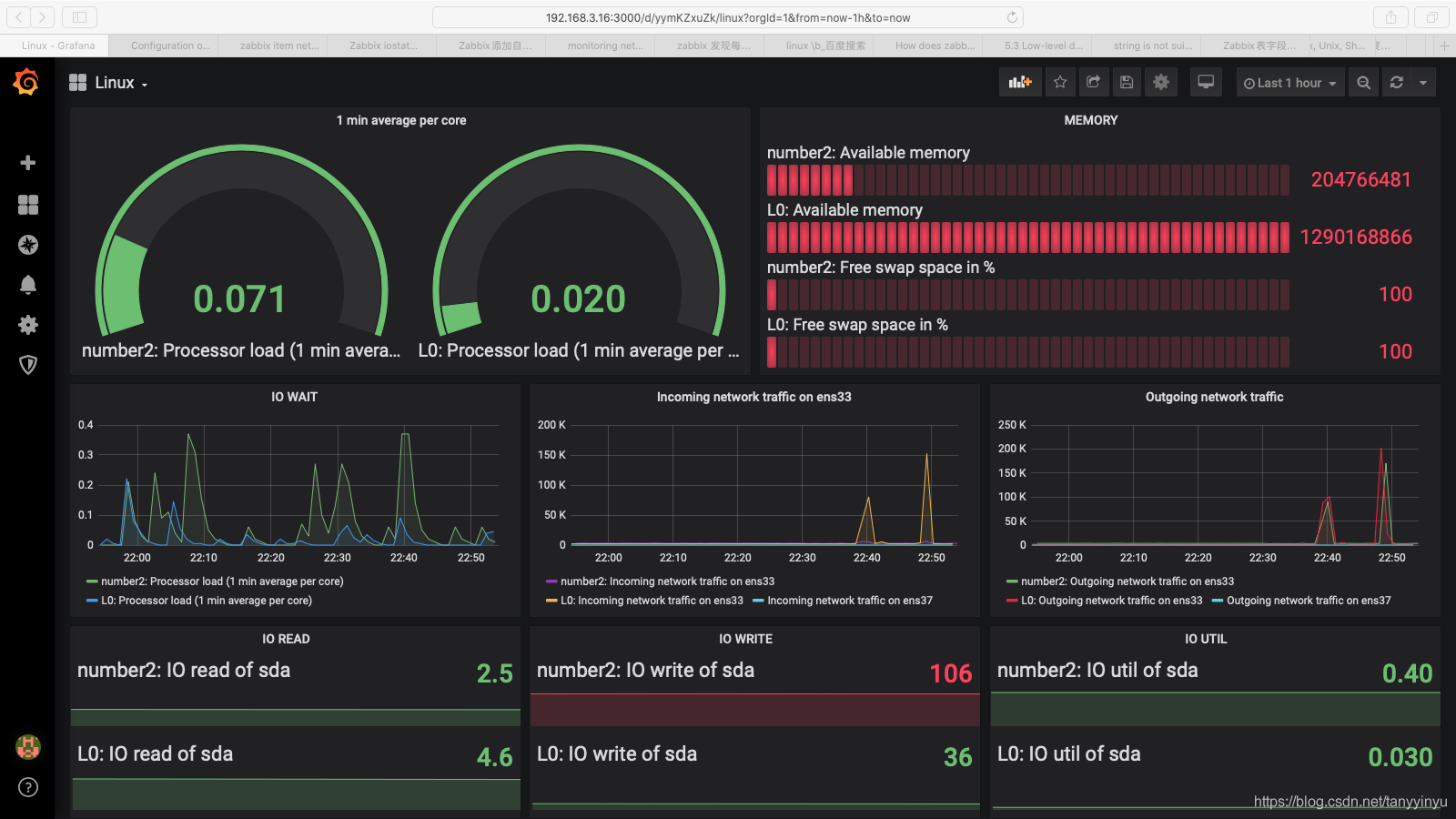
Task: Click the browser forward arrow
Action: point(43,17)
